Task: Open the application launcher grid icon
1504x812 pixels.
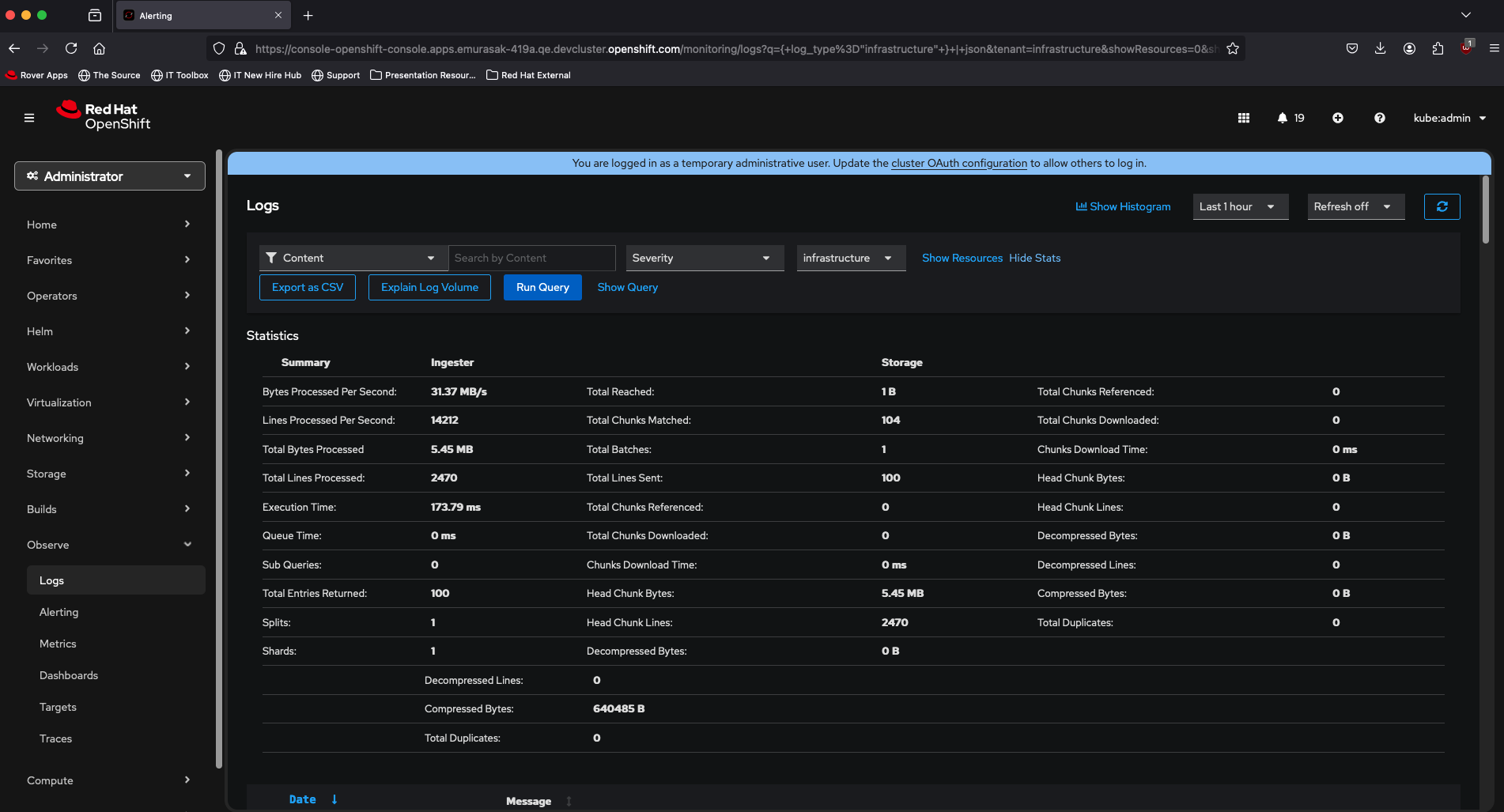Action: [1243, 118]
